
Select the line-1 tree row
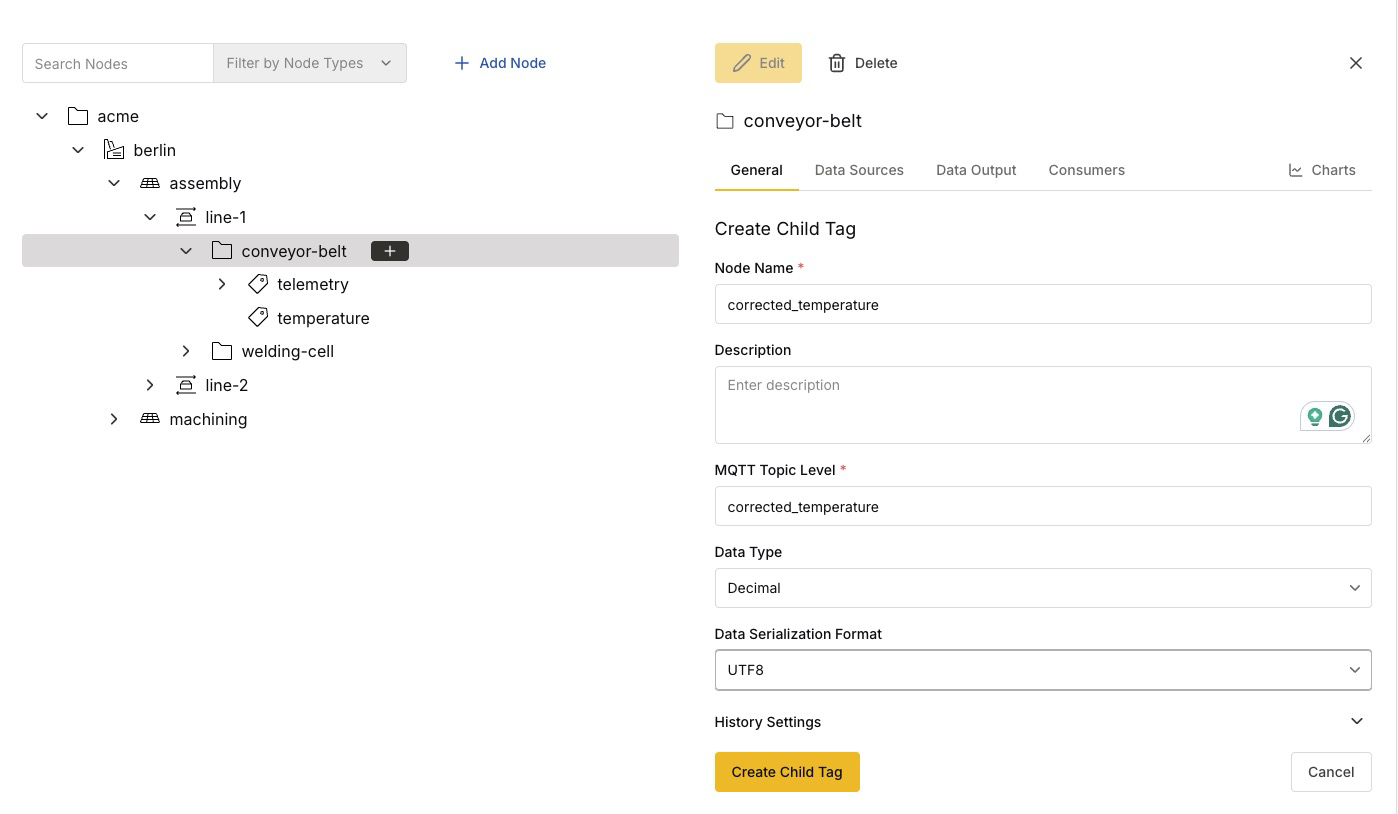click(350, 217)
